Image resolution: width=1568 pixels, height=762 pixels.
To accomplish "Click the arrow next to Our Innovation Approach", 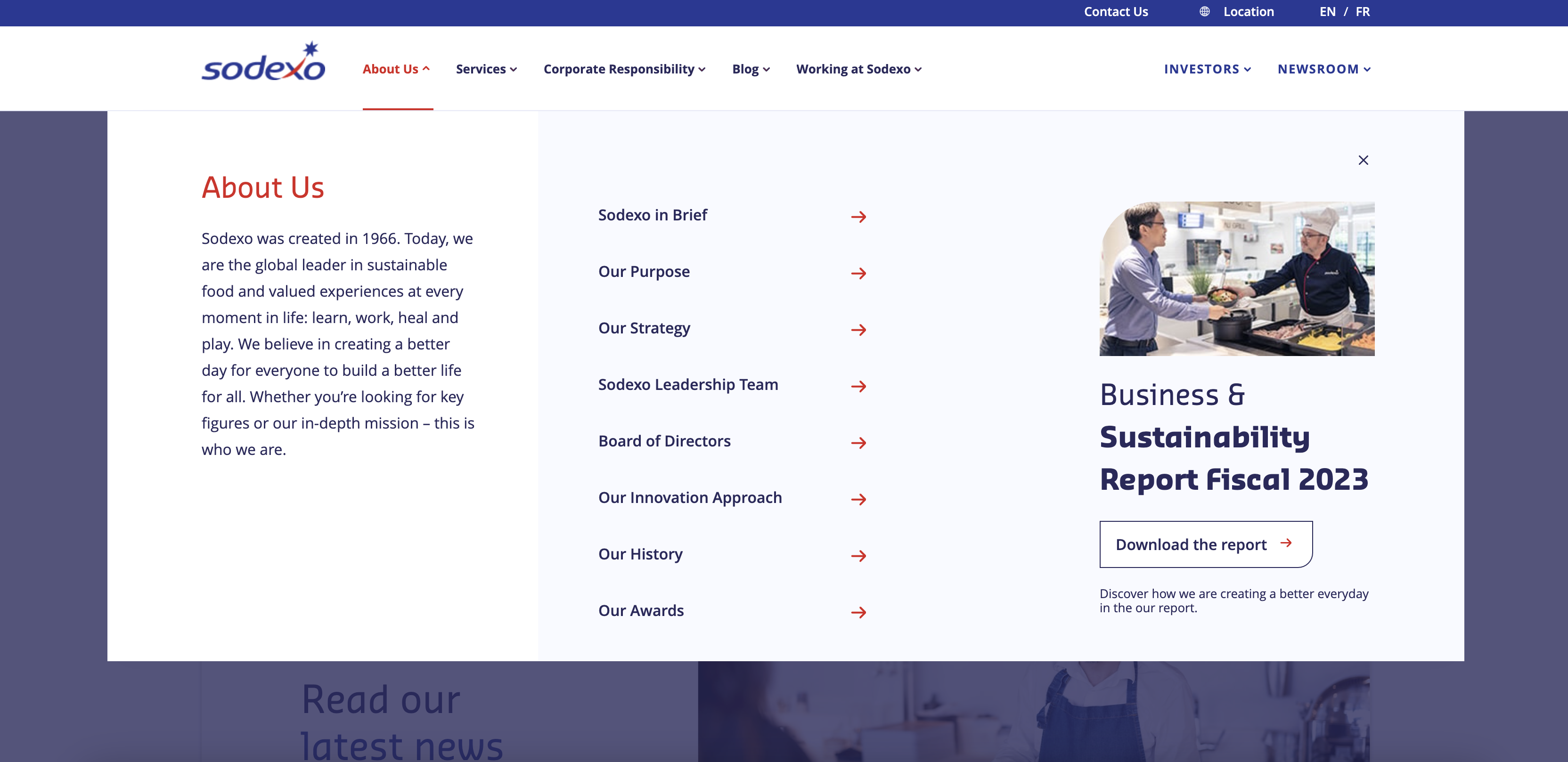I will [x=858, y=500].
